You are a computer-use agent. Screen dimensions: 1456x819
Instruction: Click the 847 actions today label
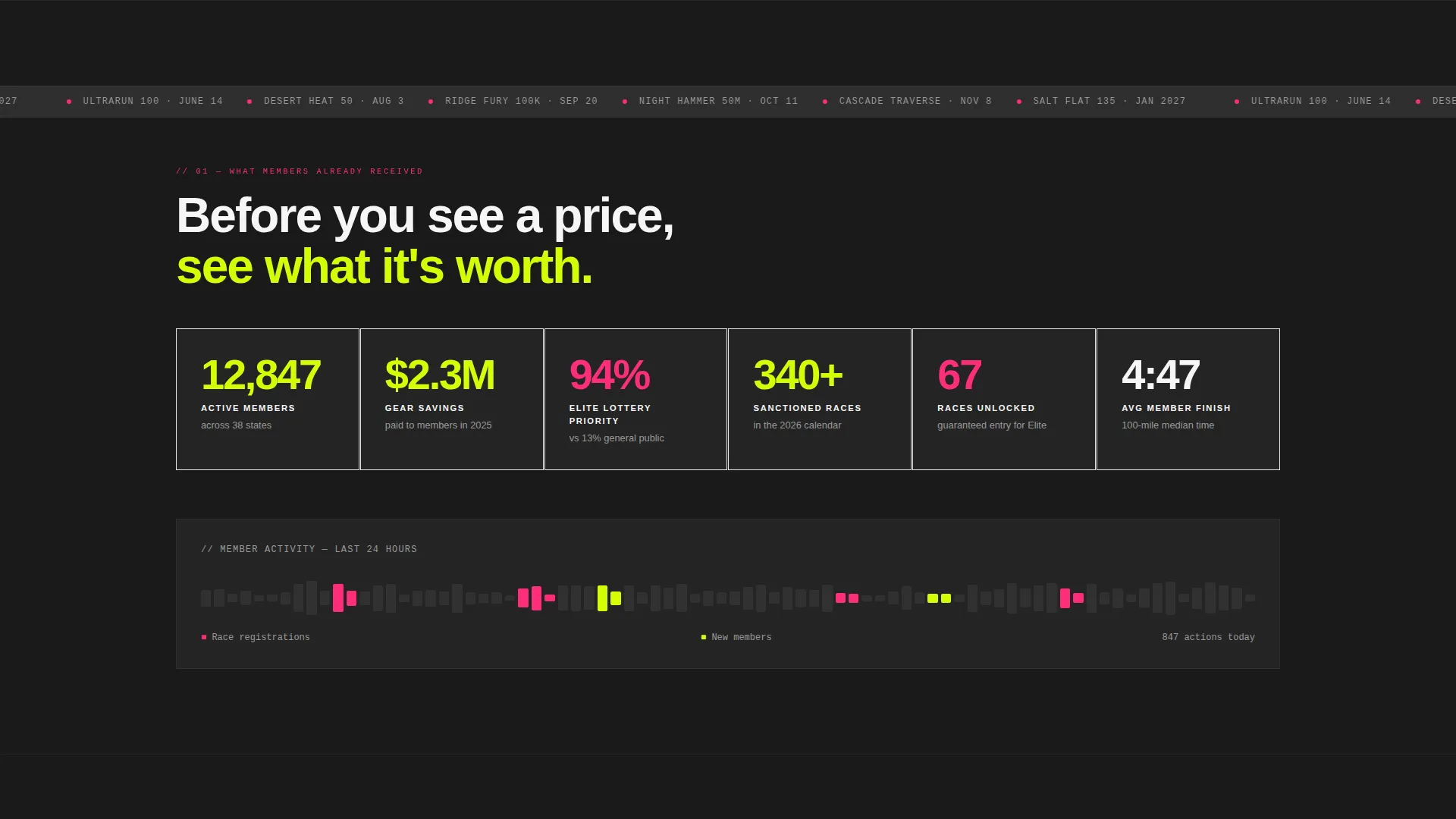pos(1208,637)
